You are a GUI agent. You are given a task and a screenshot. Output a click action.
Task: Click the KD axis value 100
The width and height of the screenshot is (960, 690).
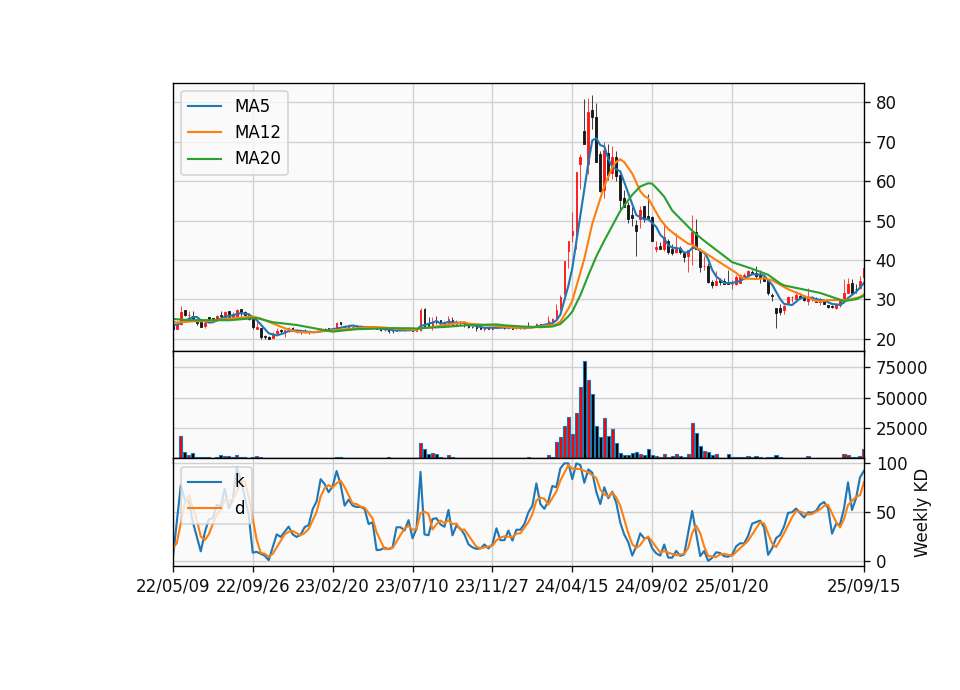891,464
